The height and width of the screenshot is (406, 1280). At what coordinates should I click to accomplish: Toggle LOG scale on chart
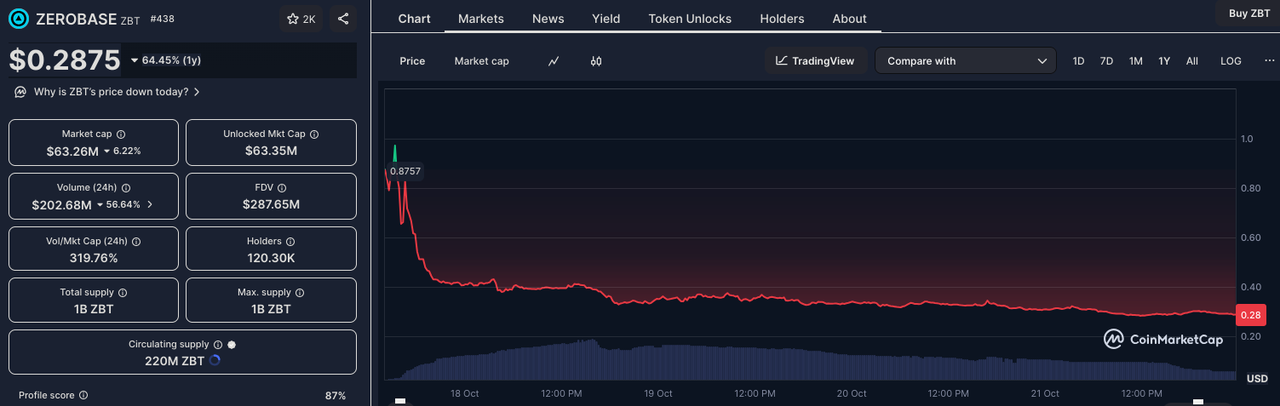point(1231,61)
